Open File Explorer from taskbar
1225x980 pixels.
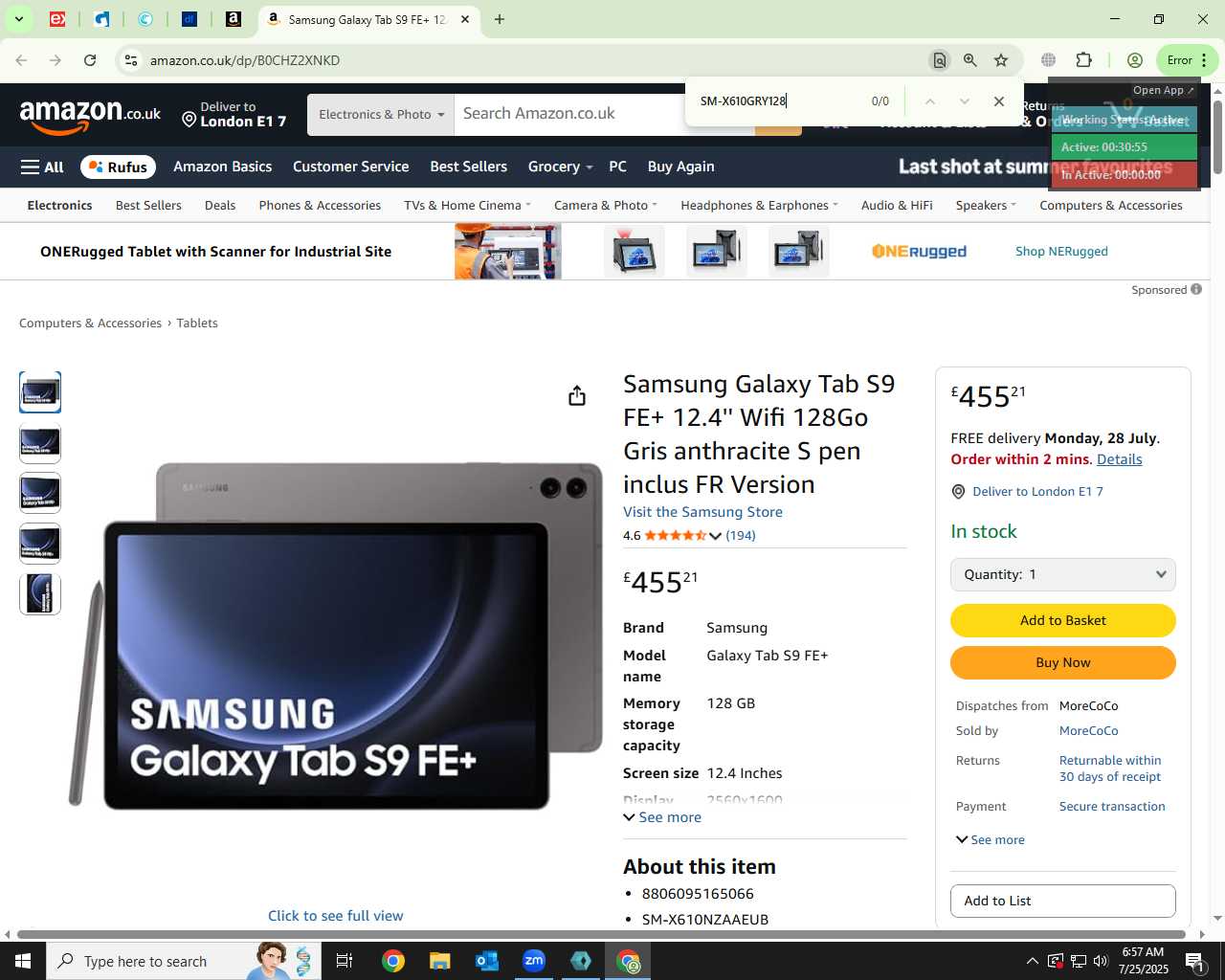(x=439, y=961)
